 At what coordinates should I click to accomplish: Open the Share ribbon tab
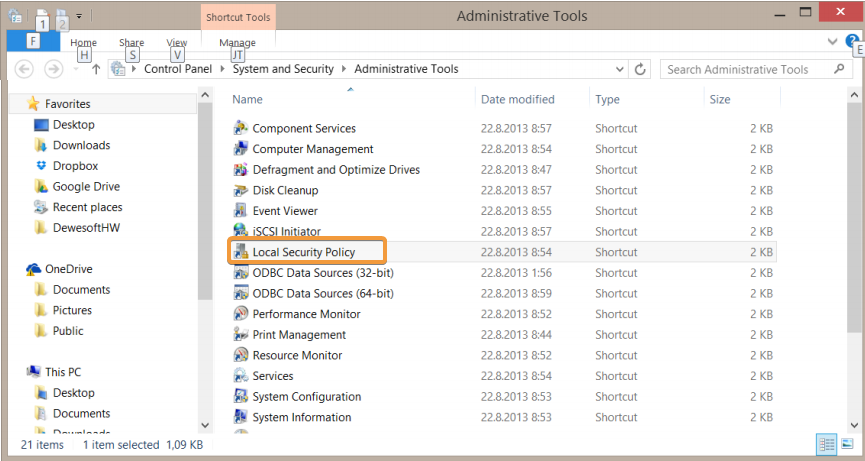pos(131,42)
